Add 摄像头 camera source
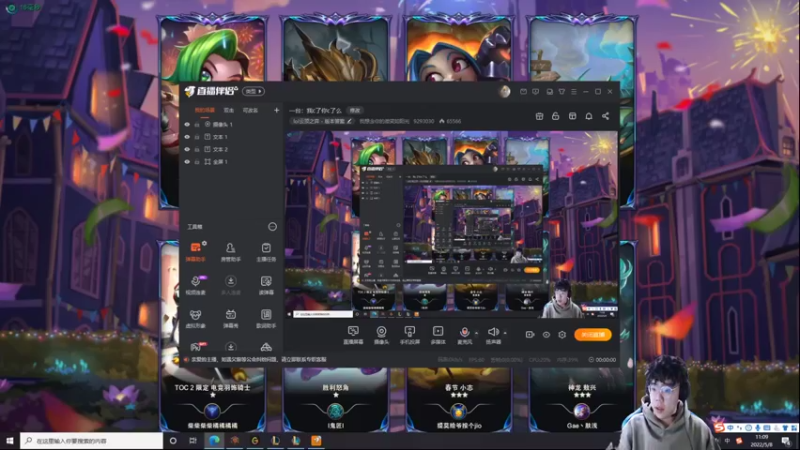800x450 pixels. click(x=381, y=335)
